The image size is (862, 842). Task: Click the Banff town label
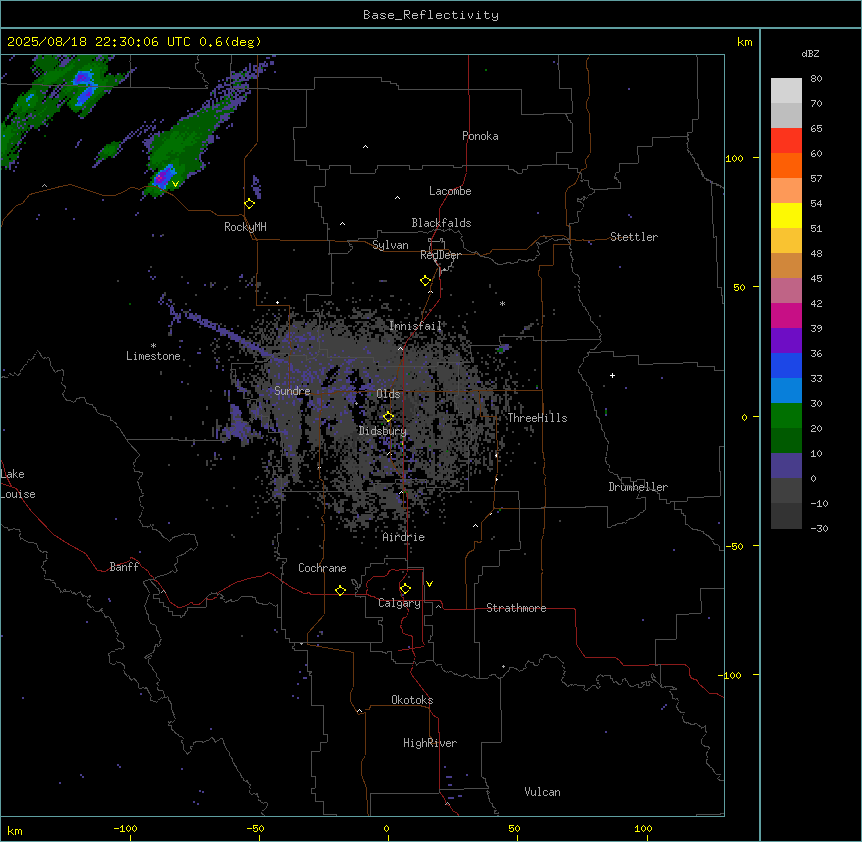[124, 567]
